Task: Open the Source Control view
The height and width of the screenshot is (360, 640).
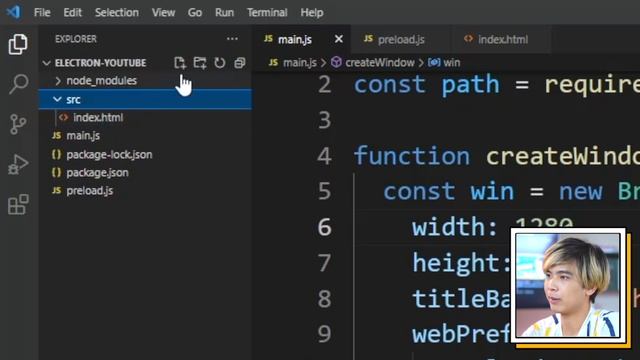Action: pos(18,124)
